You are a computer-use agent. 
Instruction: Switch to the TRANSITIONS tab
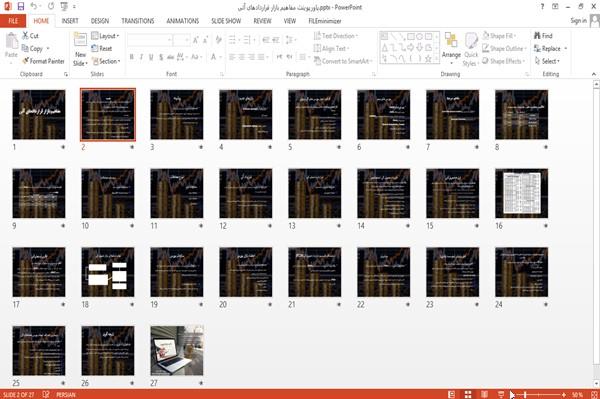(138, 21)
